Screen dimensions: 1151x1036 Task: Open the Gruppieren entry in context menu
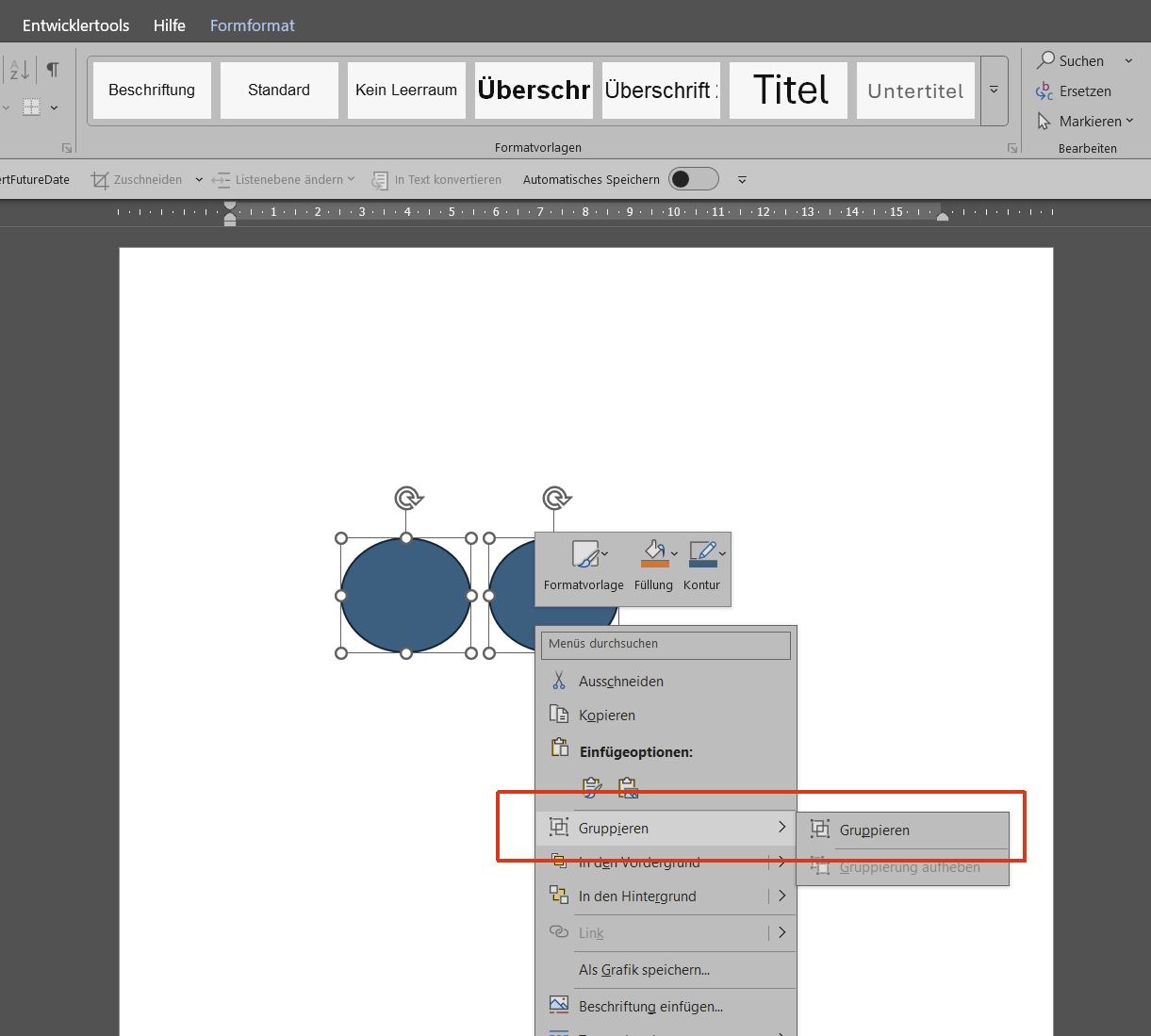(666, 828)
